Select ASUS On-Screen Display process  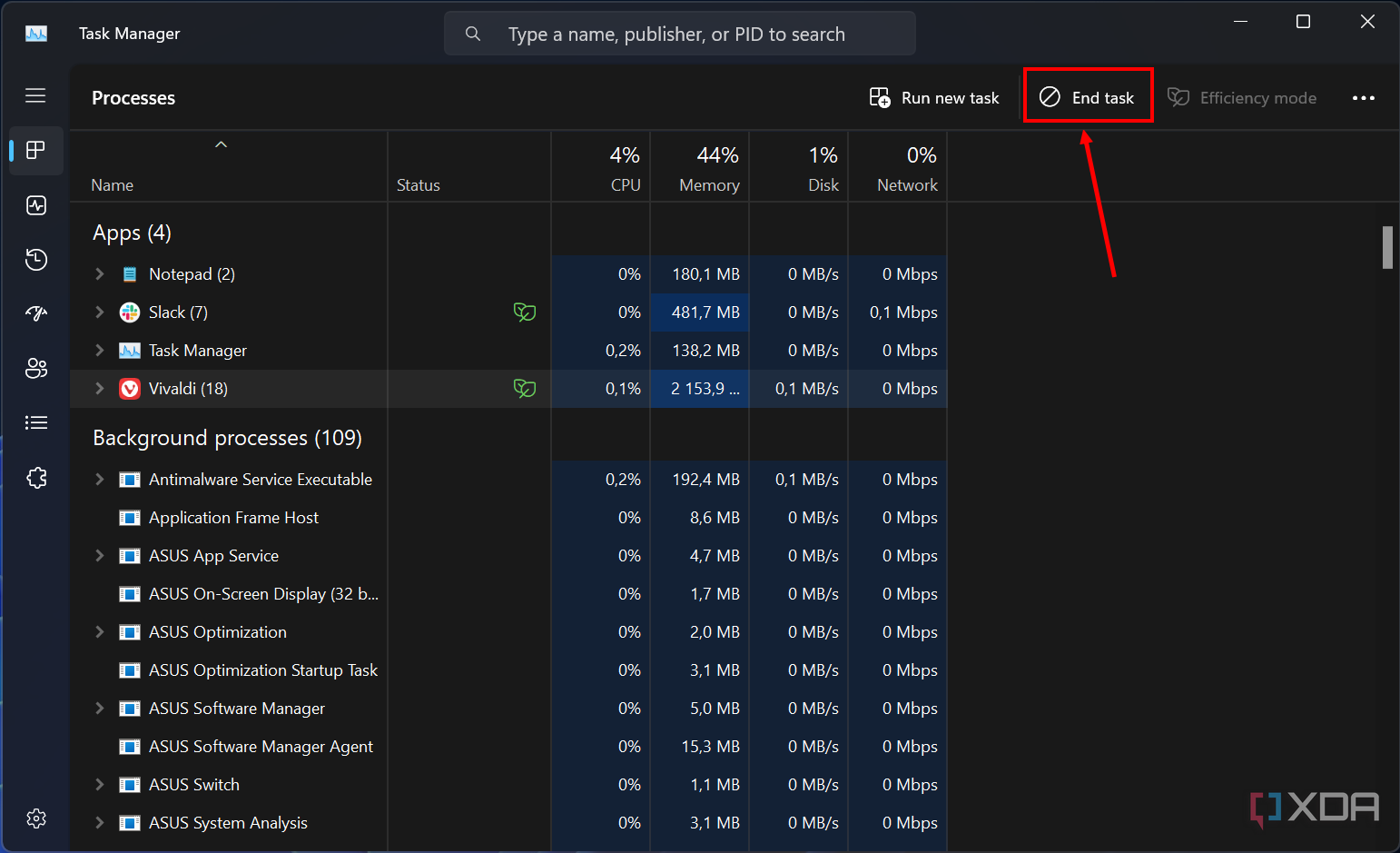click(508, 594)
